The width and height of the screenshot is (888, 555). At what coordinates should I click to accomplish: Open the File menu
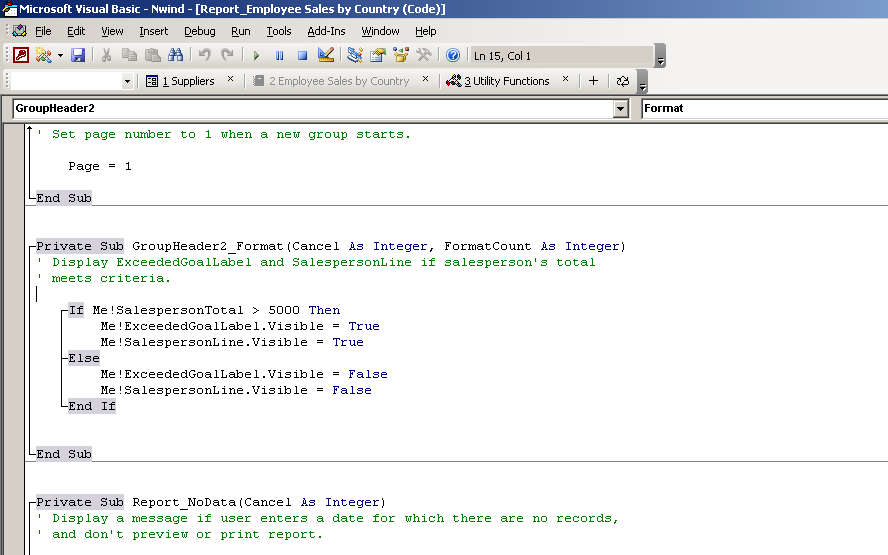[x=43, y=31]
